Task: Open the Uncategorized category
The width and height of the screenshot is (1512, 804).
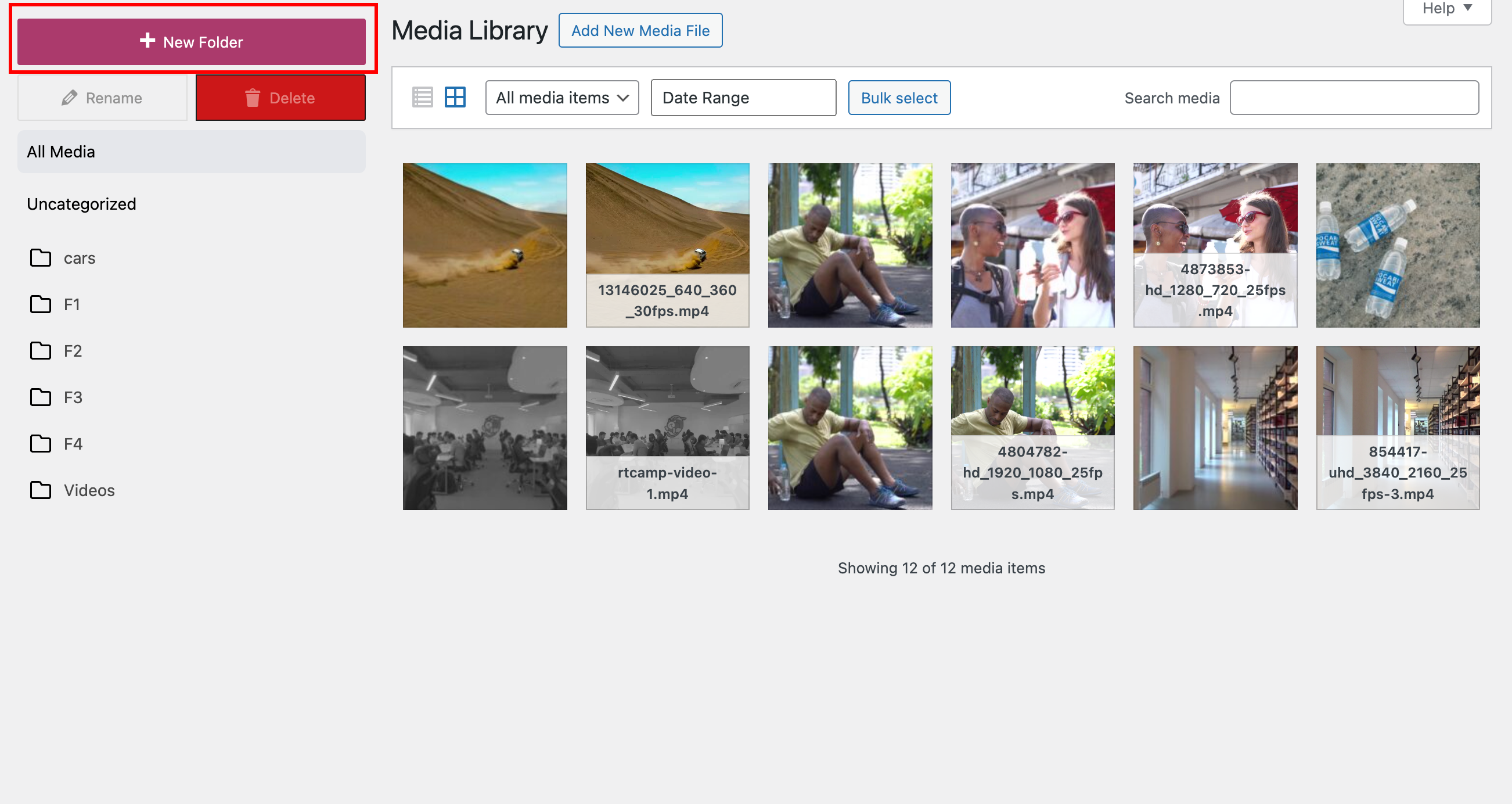Action: click(81, 204)
